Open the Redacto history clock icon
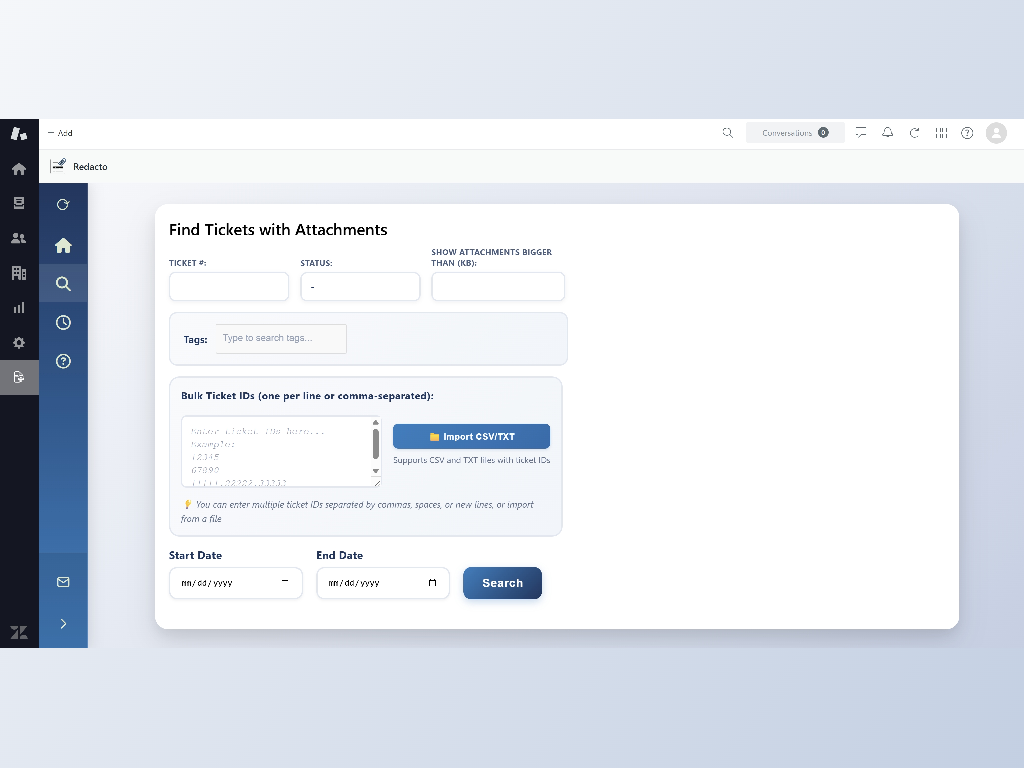The image size is (1024, 768). [x=63, y=322]
